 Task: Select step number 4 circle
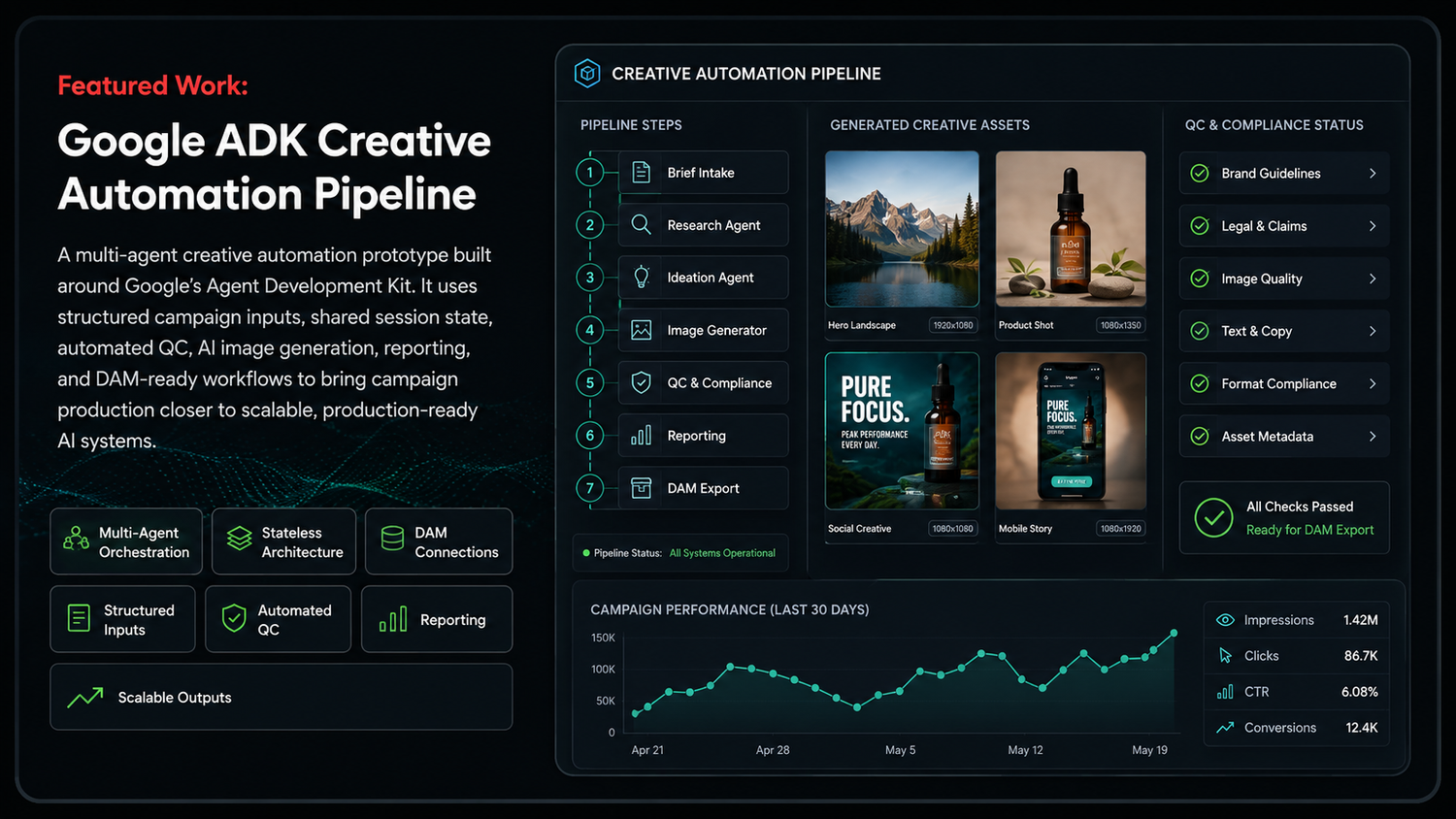(x=589, y=330)
